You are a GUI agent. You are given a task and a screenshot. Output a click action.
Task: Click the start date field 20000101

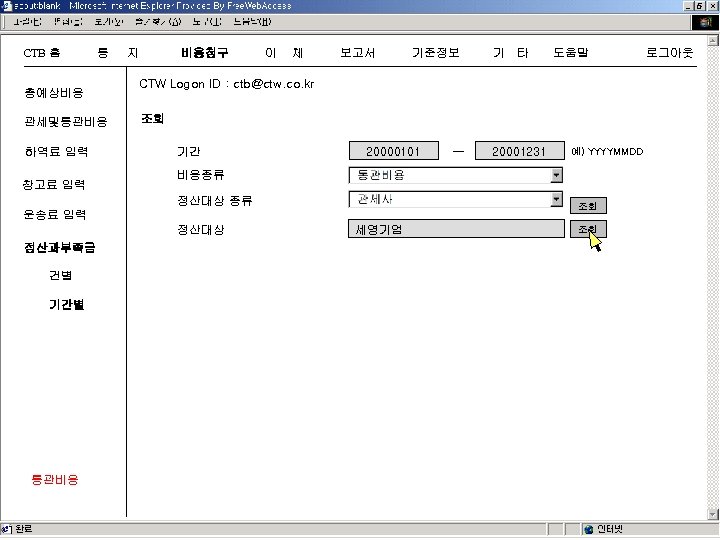tap(394, 151)
